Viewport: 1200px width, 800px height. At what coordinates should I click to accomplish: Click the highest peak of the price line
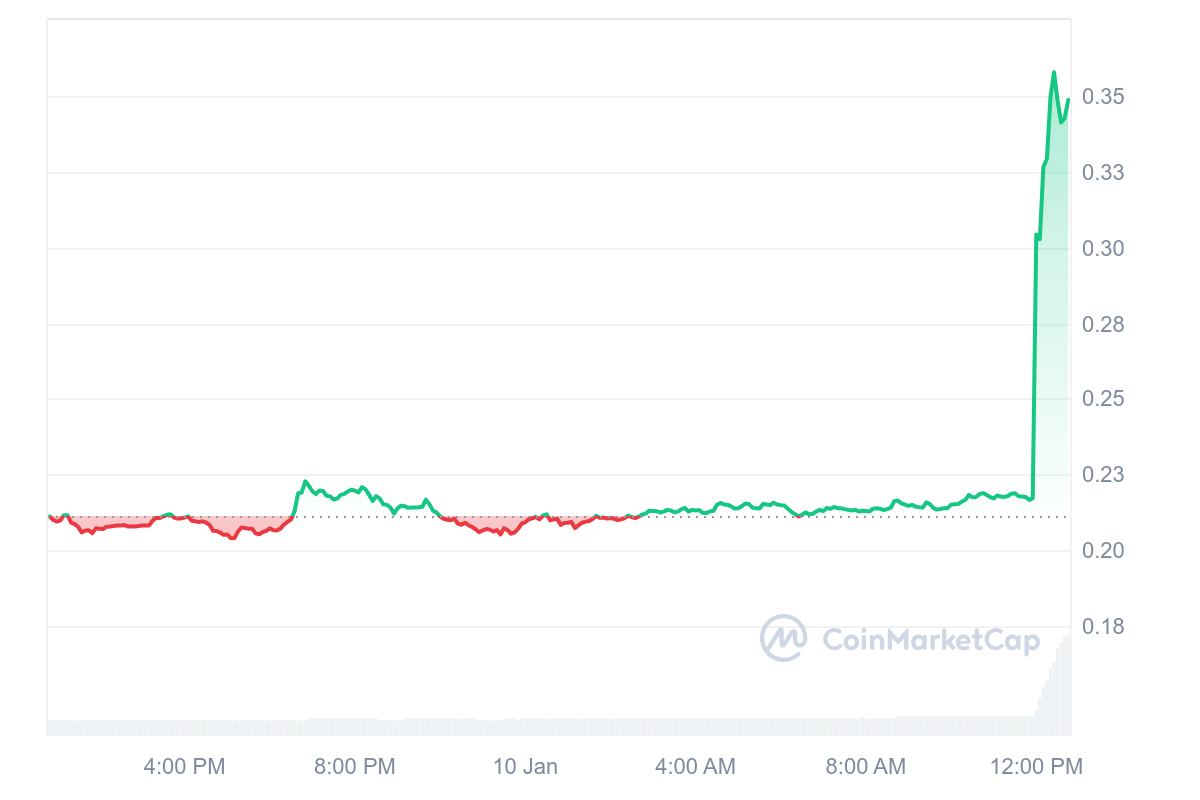tap(1054, 72)
